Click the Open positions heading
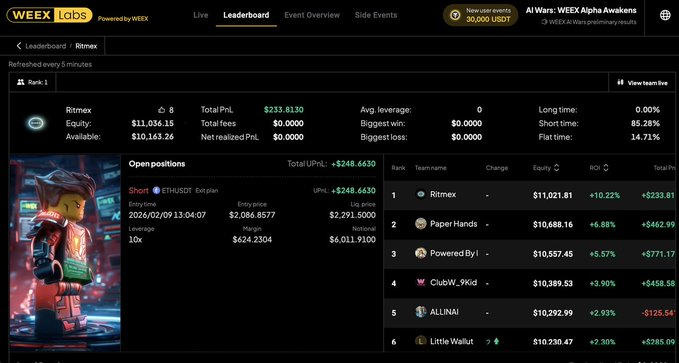Image resolution: width=679 pixels, height=363 pixels. (x=157, y=164)
